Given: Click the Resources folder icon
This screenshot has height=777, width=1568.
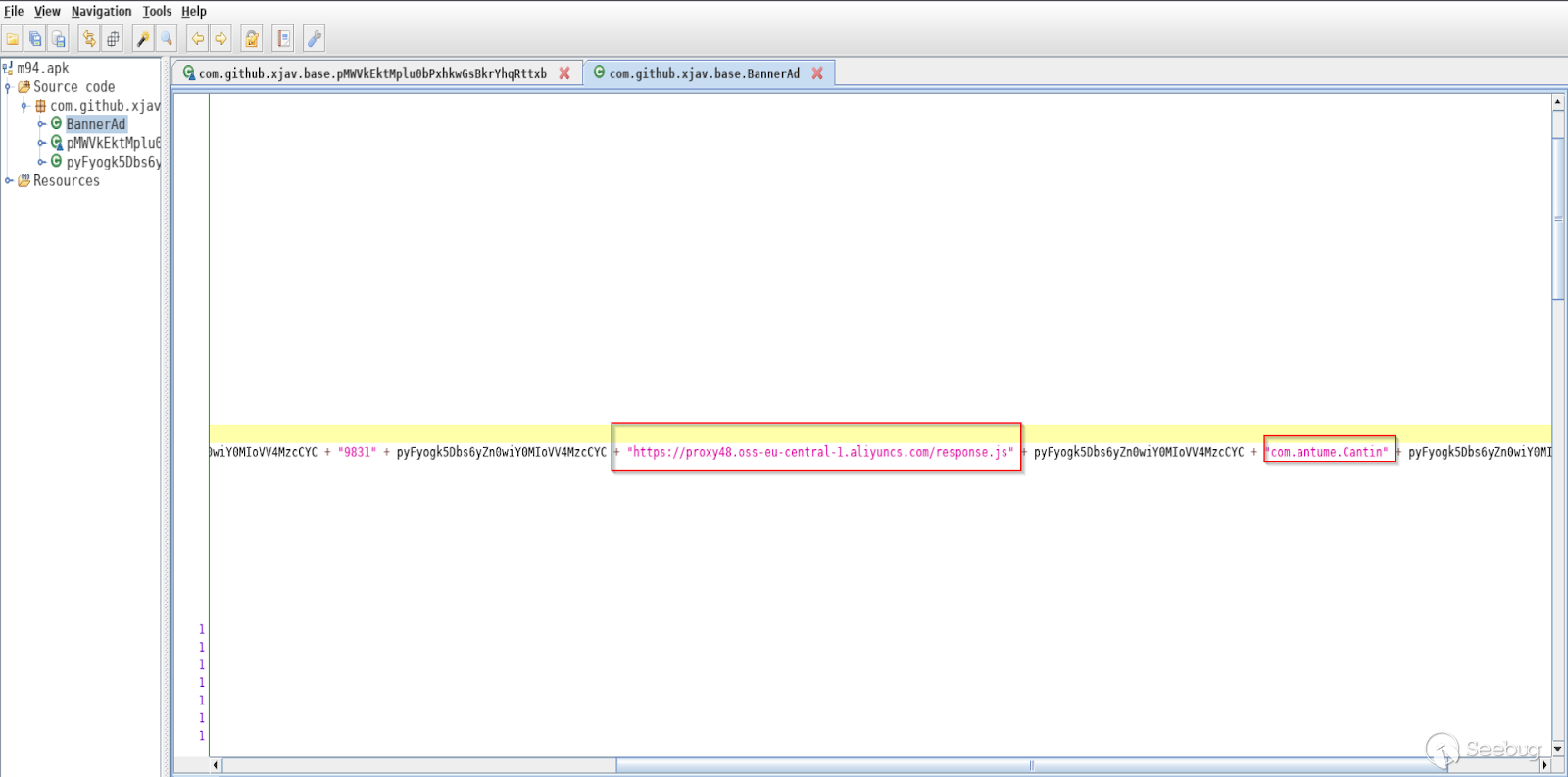Looking at the screenshot, I should (24, 181).
